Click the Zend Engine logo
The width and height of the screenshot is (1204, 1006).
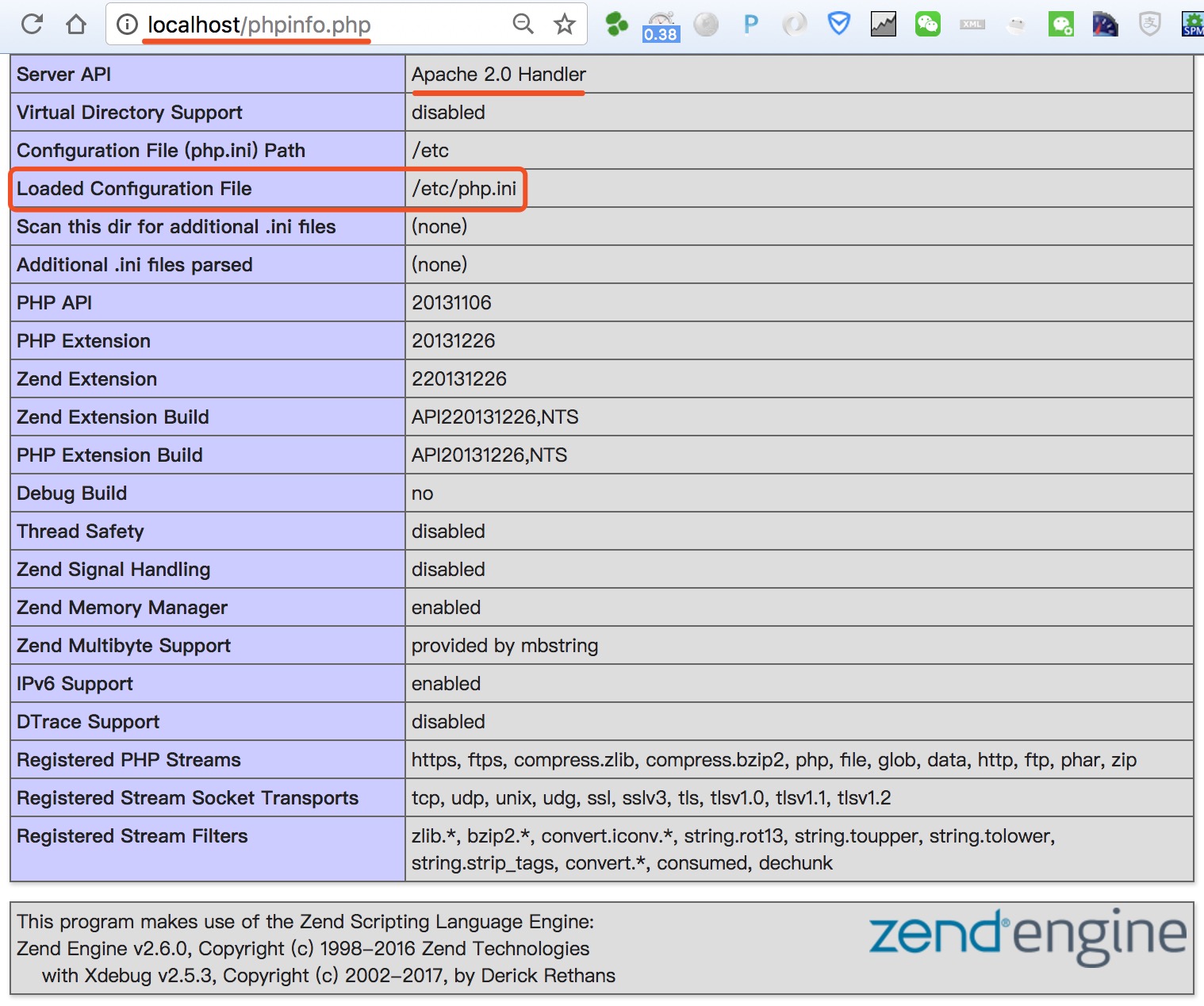click(x=1027, y=938)
